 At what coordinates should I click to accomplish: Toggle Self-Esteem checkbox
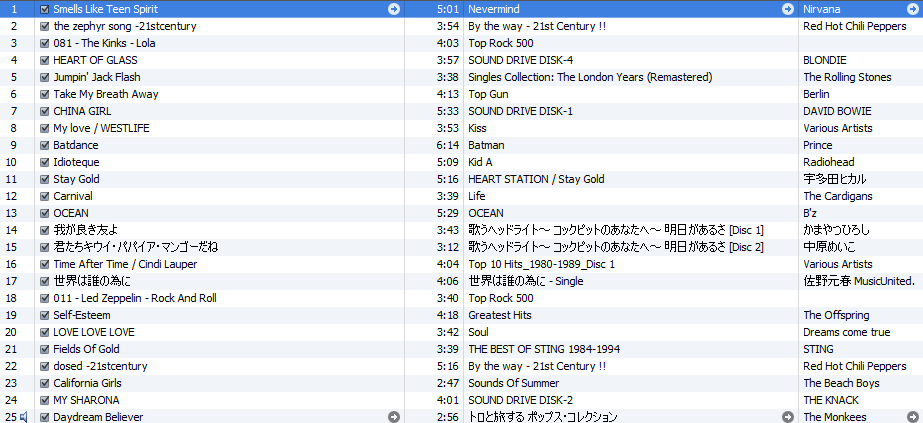pos(45,315)
